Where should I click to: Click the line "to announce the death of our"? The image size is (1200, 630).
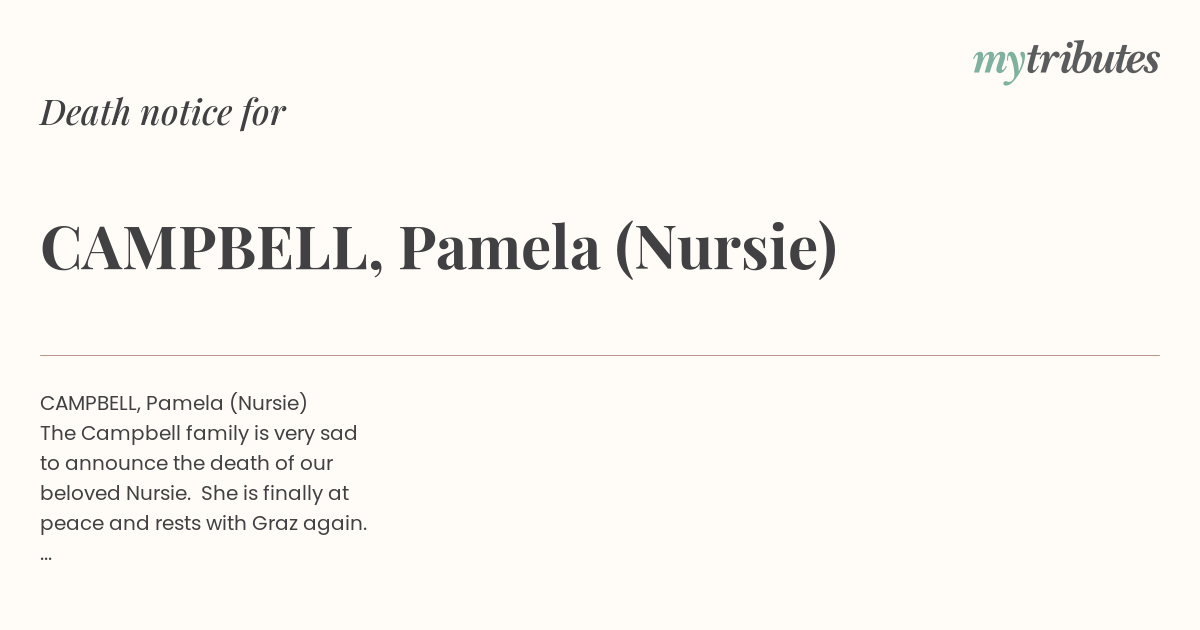pyautogui.click(x=186, y=463)
